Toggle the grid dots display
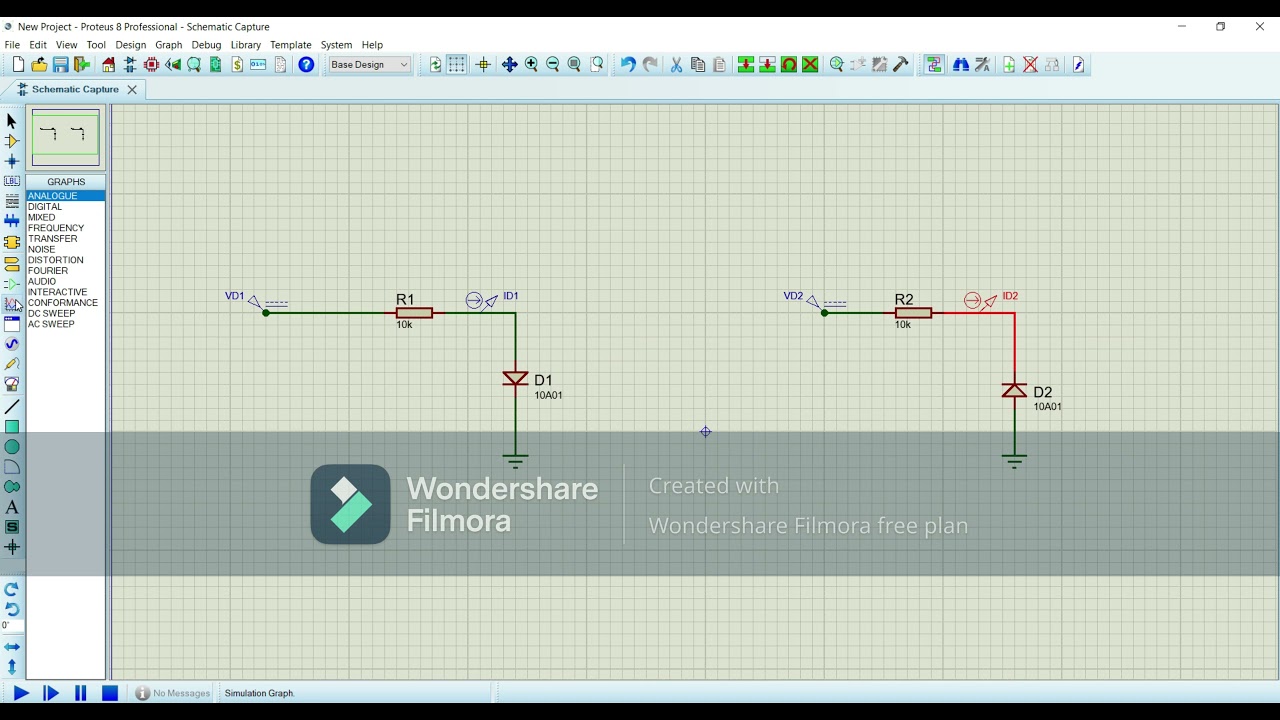The height and width of the screenshot is (720, 1280). coord(457,65)
